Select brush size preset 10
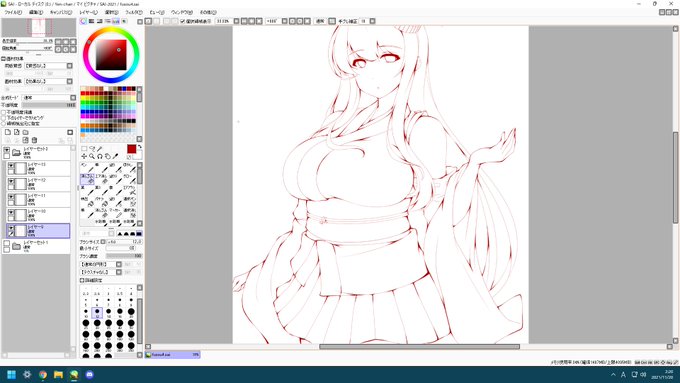Screen dimensions: 680x383 (86, 312)
